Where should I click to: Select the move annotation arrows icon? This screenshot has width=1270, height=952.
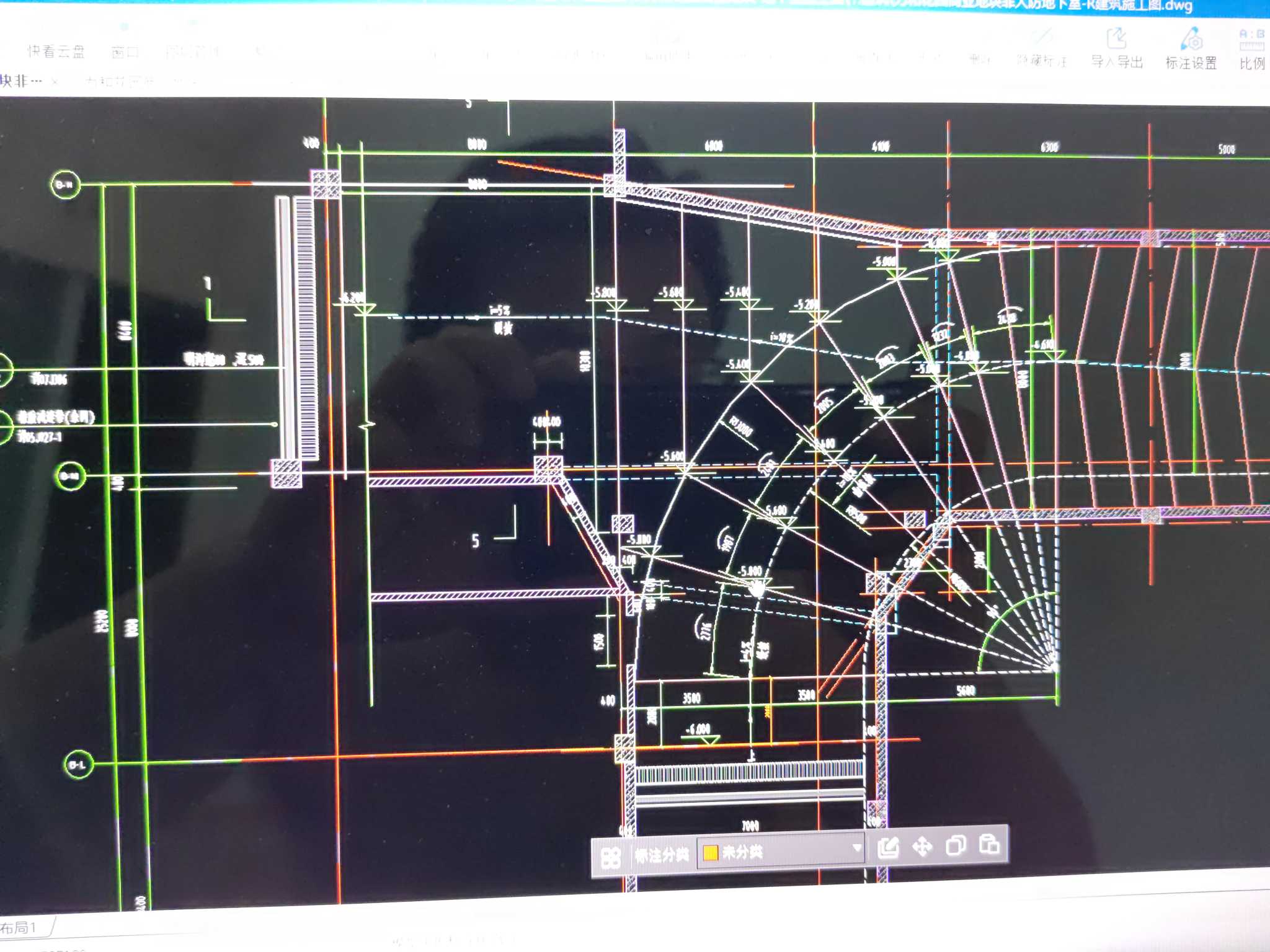pyautogui.click(x=922, y=846)
